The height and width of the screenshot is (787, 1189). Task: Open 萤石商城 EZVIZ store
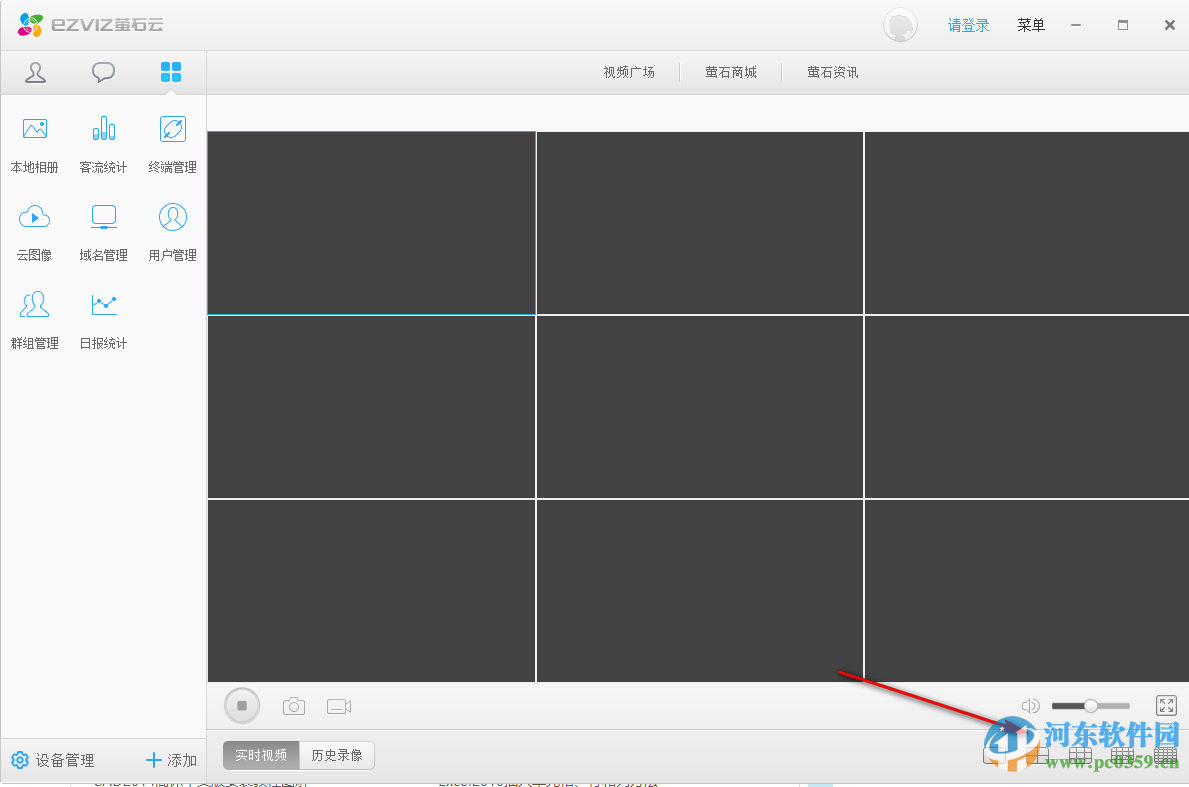731,72
